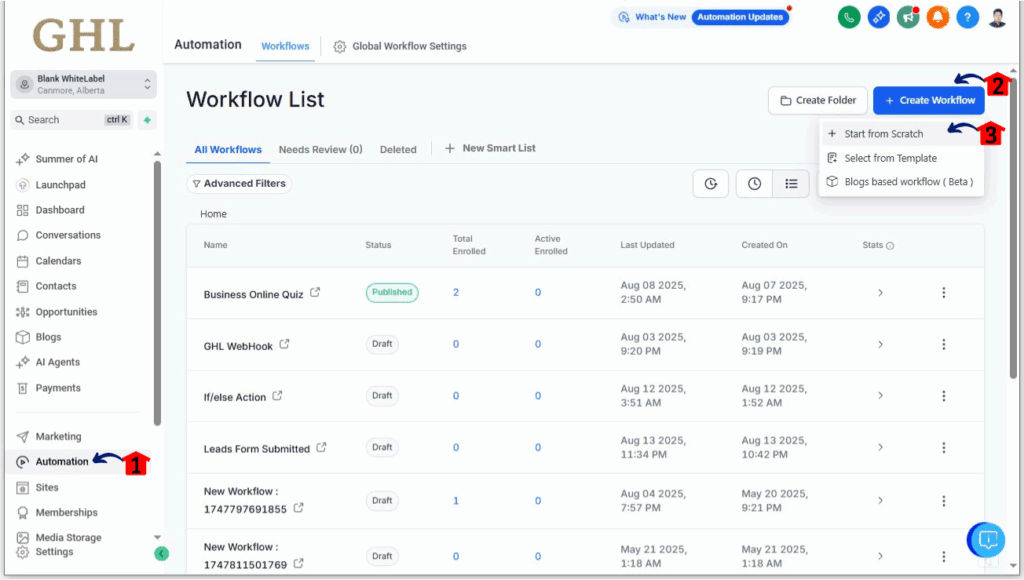The width and height of the screenshot is (1024, 580).
Task: Open Opportunities in the sidebar
Action: [x=66, y=312]
